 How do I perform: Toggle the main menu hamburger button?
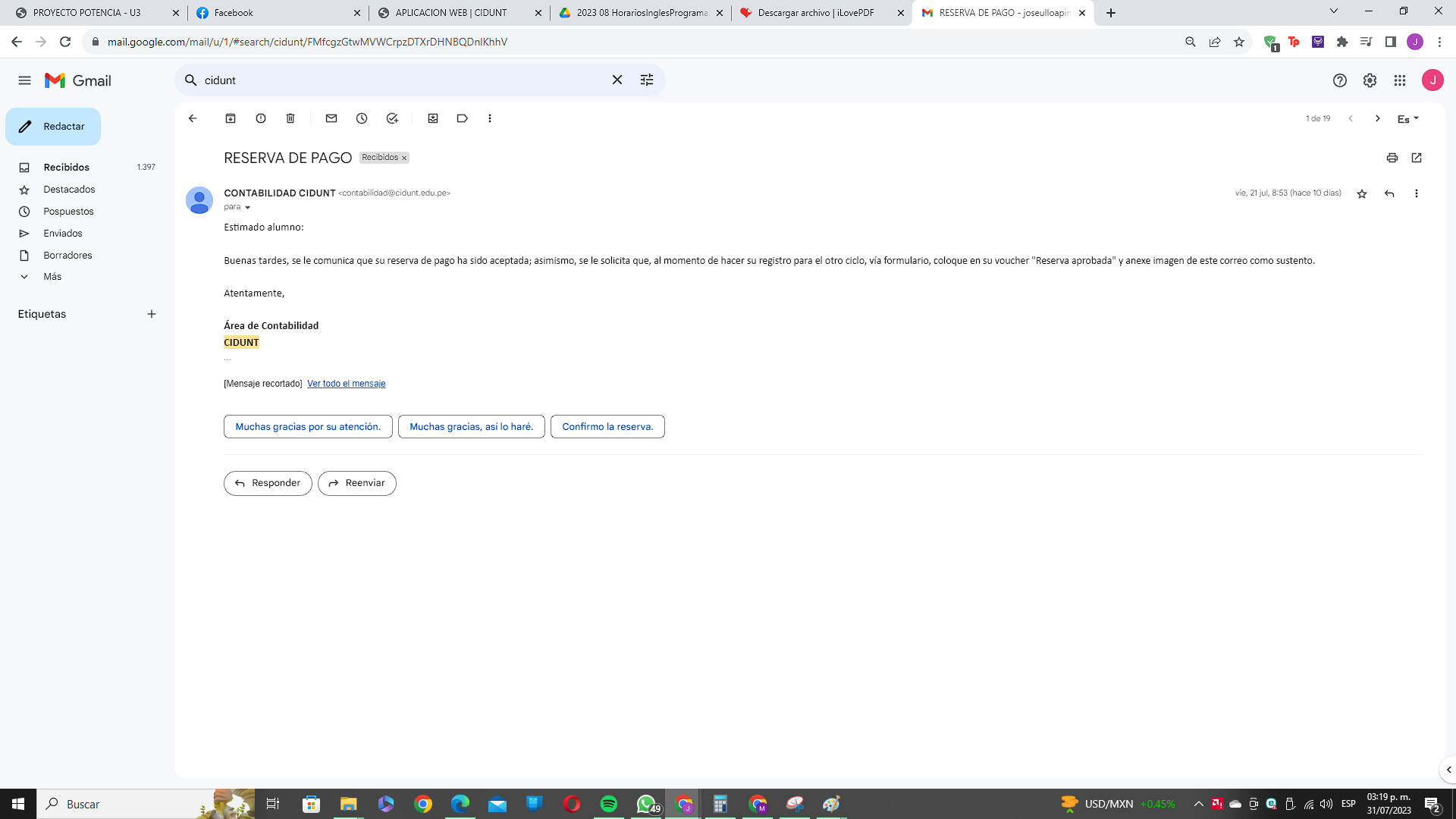pos(24,80)
